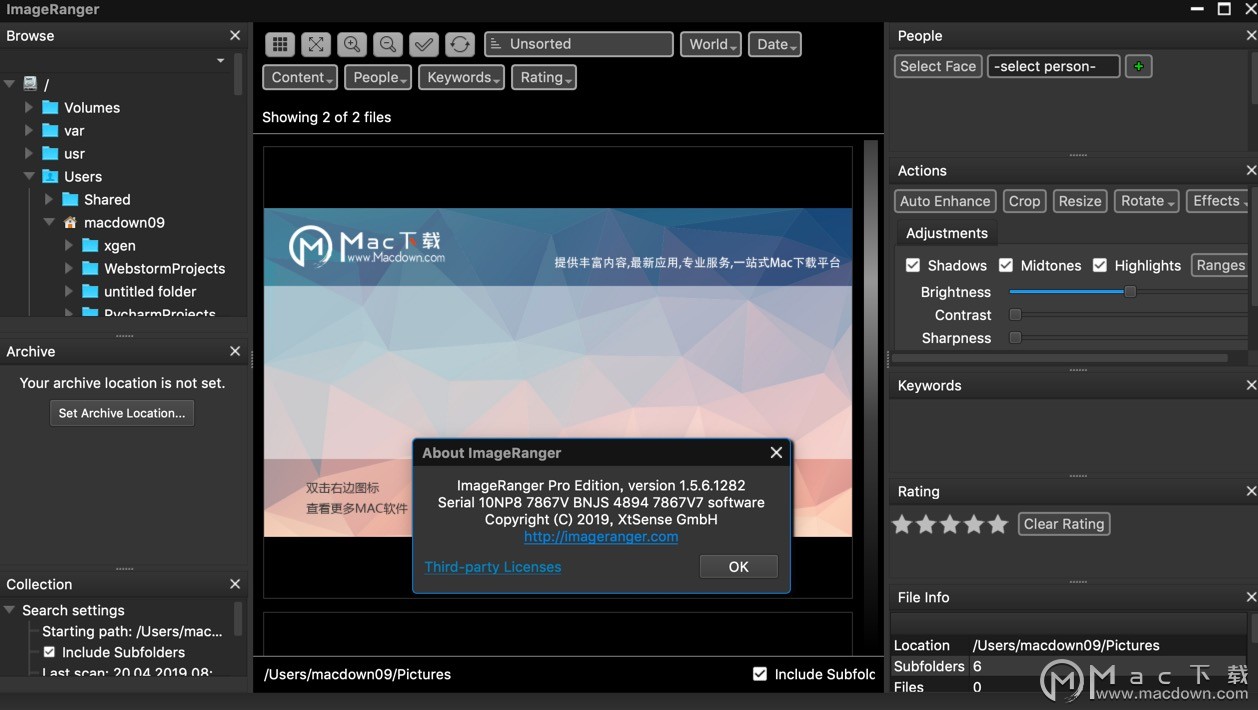Close the Keywords panel
Image resolution: width=1258 pixels, height=710 pixels.
[1251, 385]
